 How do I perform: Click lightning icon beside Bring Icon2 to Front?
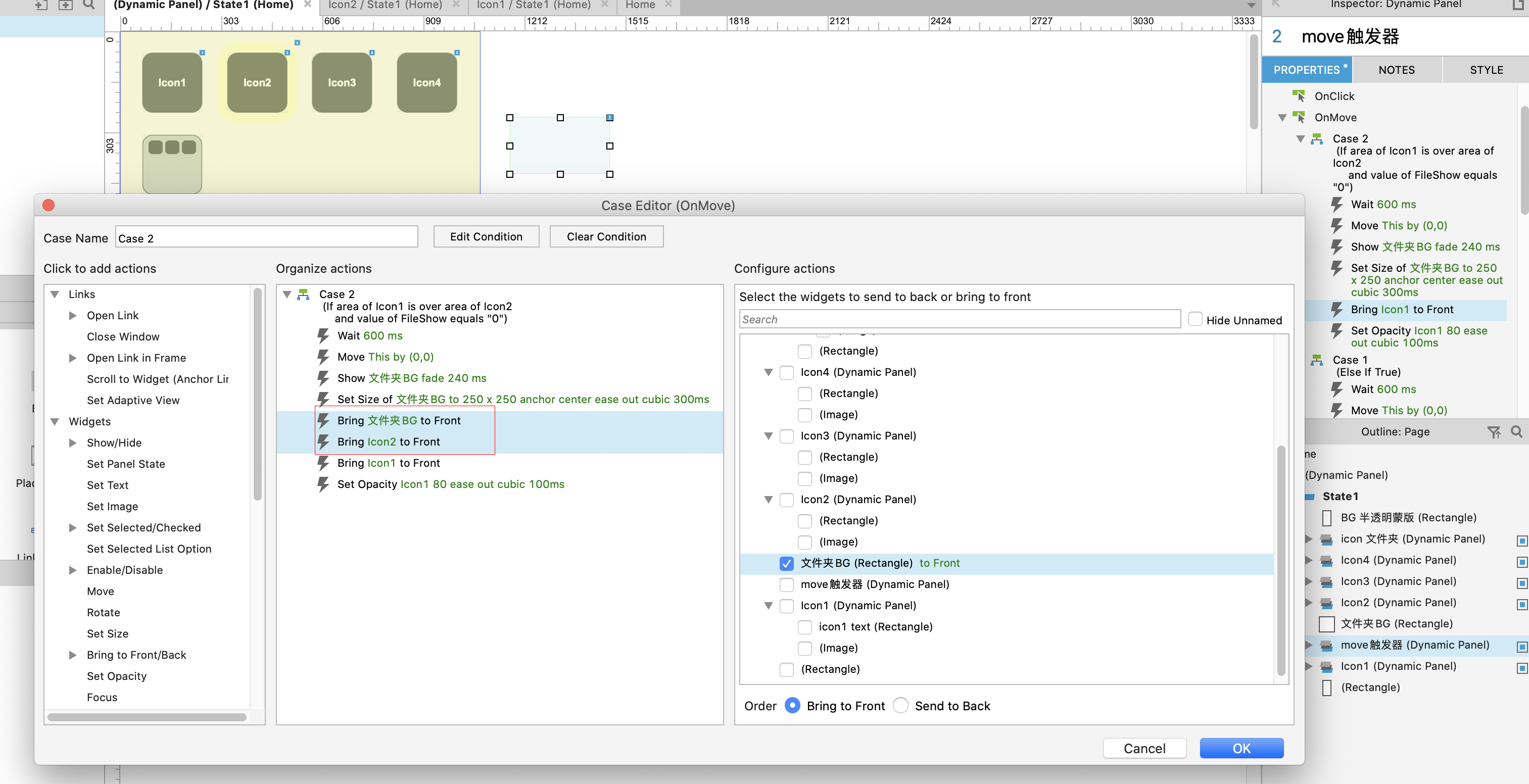pos(323,442)
